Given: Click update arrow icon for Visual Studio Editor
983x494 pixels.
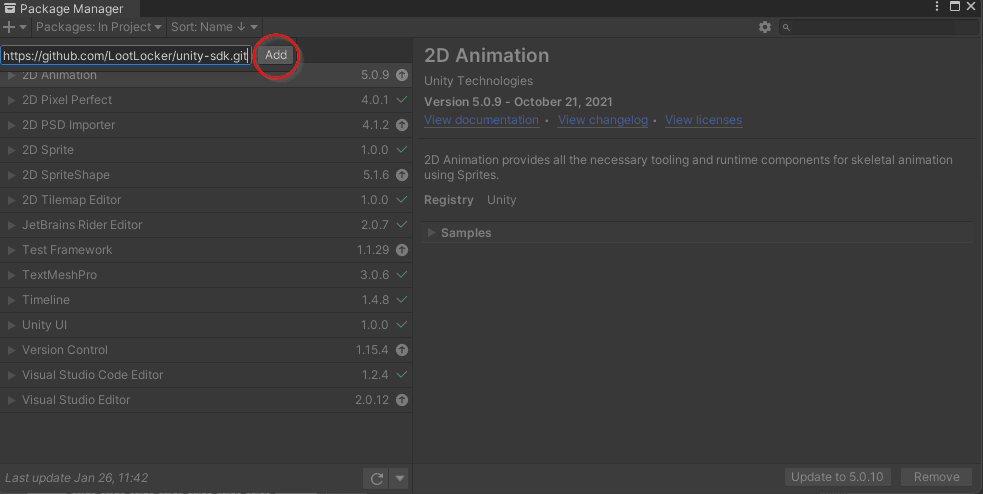Looking at the screenshot, I should click(x=402, y=400).
